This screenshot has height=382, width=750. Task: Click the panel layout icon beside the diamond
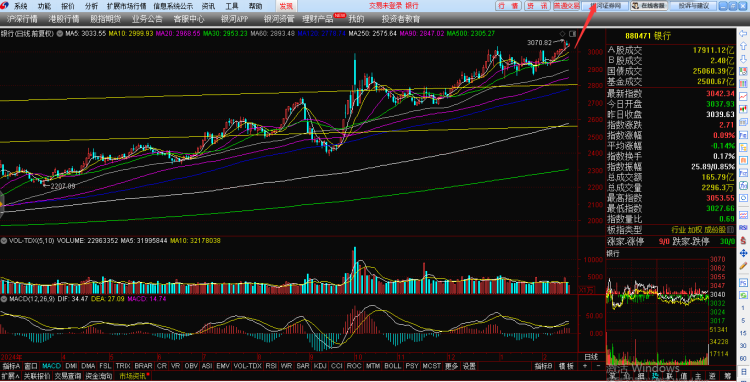[x=572, y=33]
